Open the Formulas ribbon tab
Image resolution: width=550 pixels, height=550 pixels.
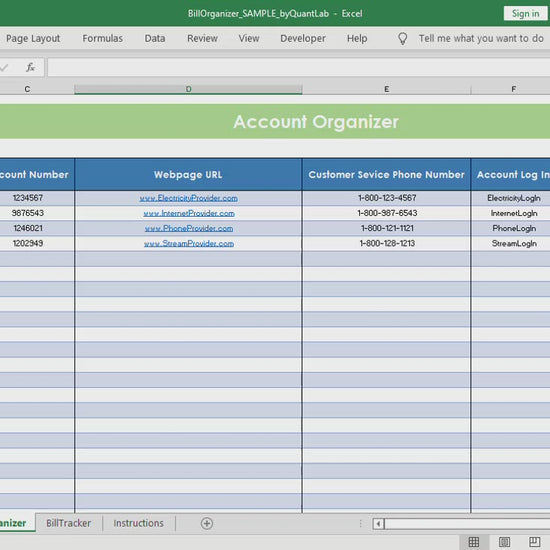click(102, 38)
